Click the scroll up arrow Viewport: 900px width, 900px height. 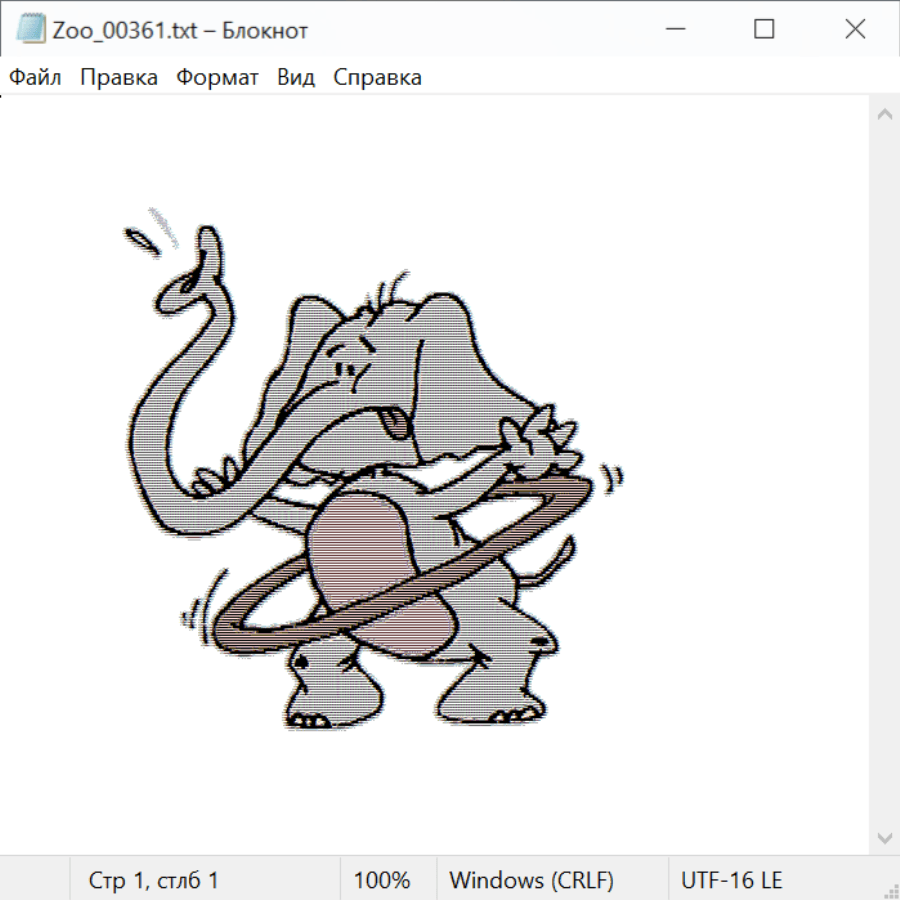[884, 115]
